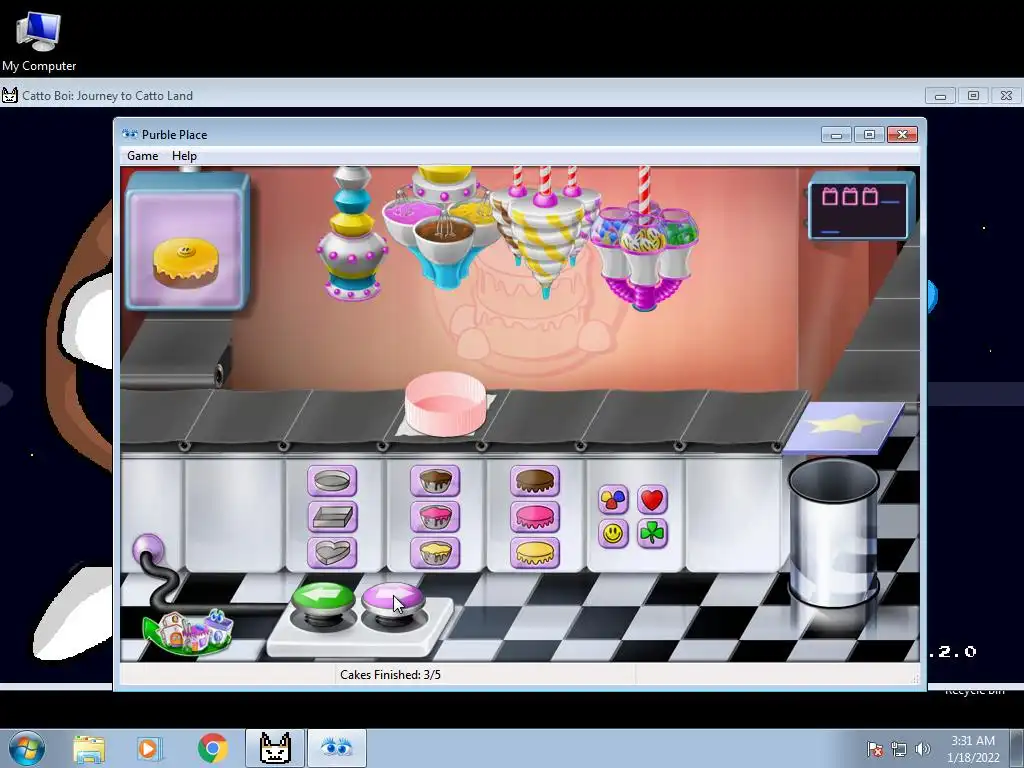
Task: Pick the pink icing layer
Action: (x=535, y=517)
